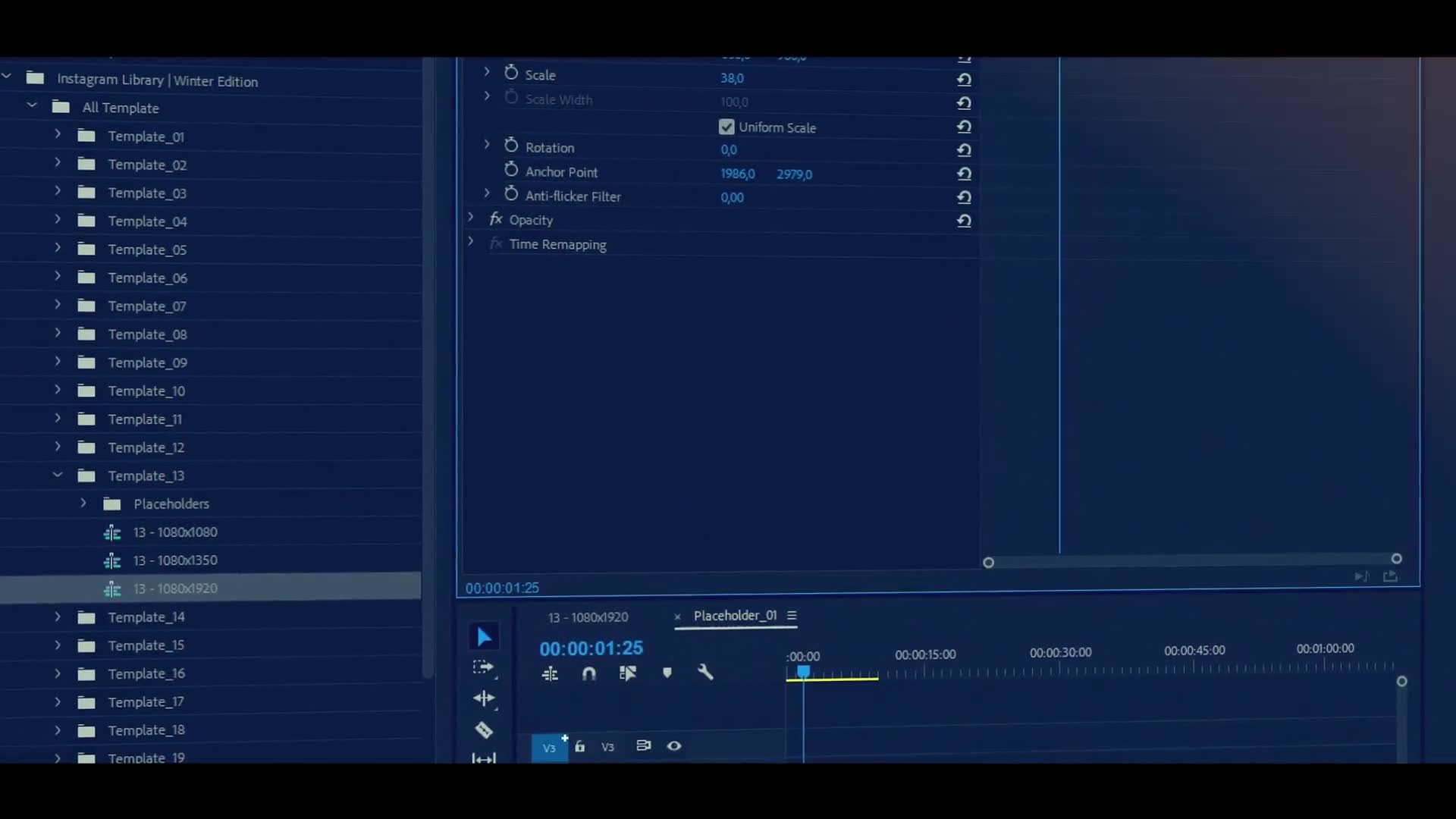Reset the Opacity effect
1456x819 pixels.
964,221
